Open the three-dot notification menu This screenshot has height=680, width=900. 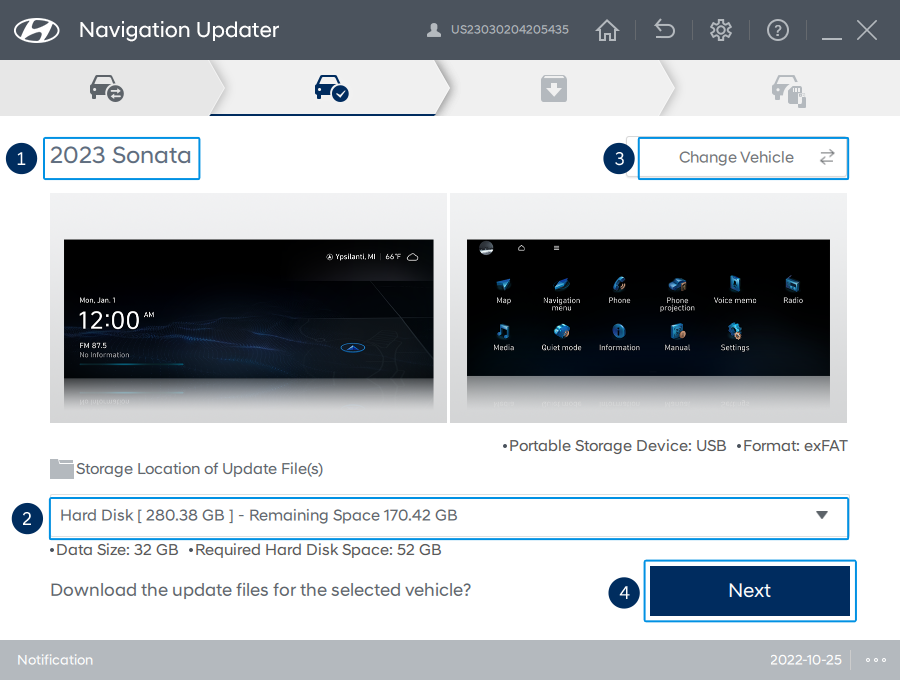point(876,660)
